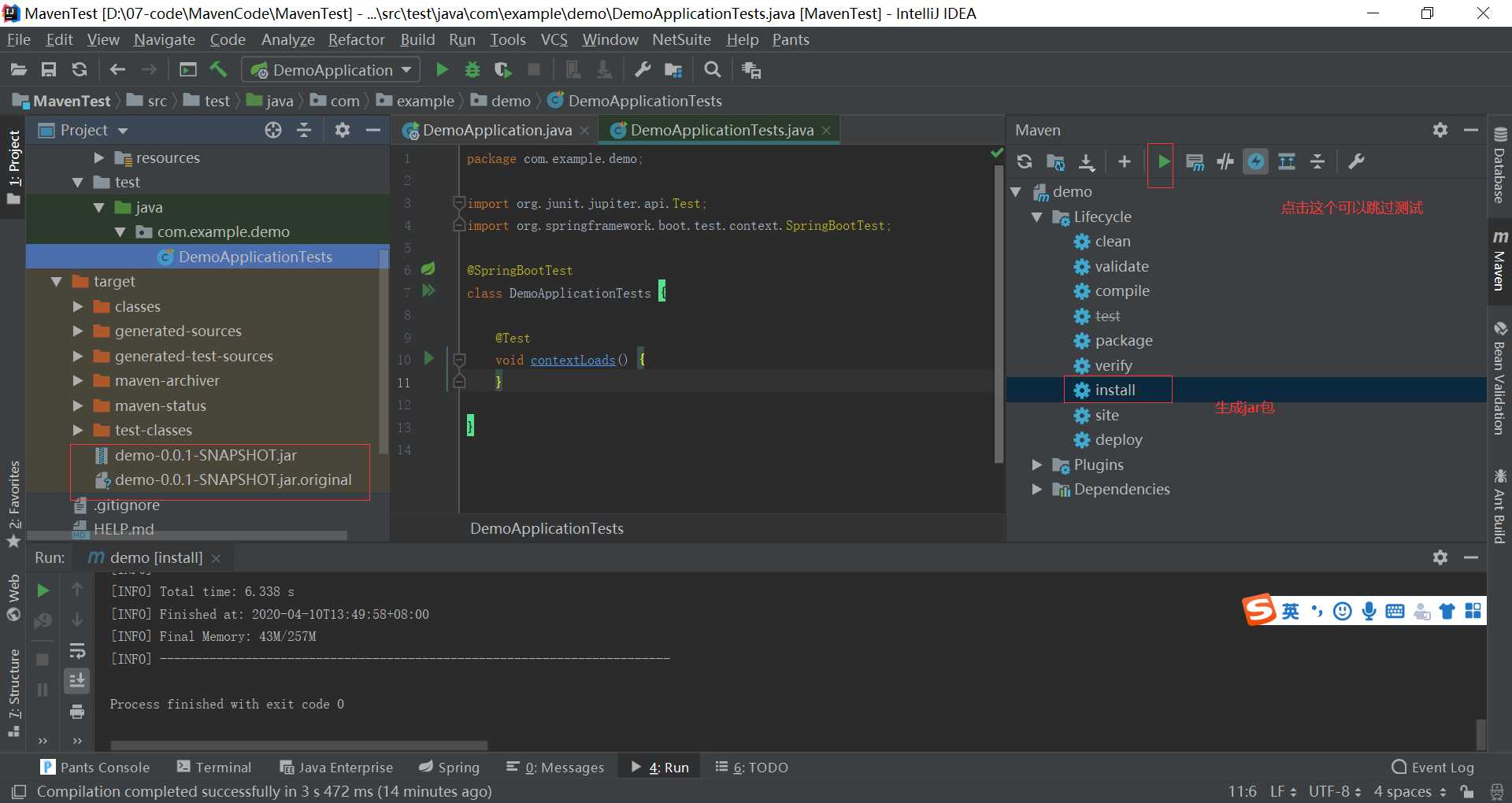The width and height of the screenshot is (1512, 803).
Task: Run DemoApplication with the green play icon
Action: (442, 70)
